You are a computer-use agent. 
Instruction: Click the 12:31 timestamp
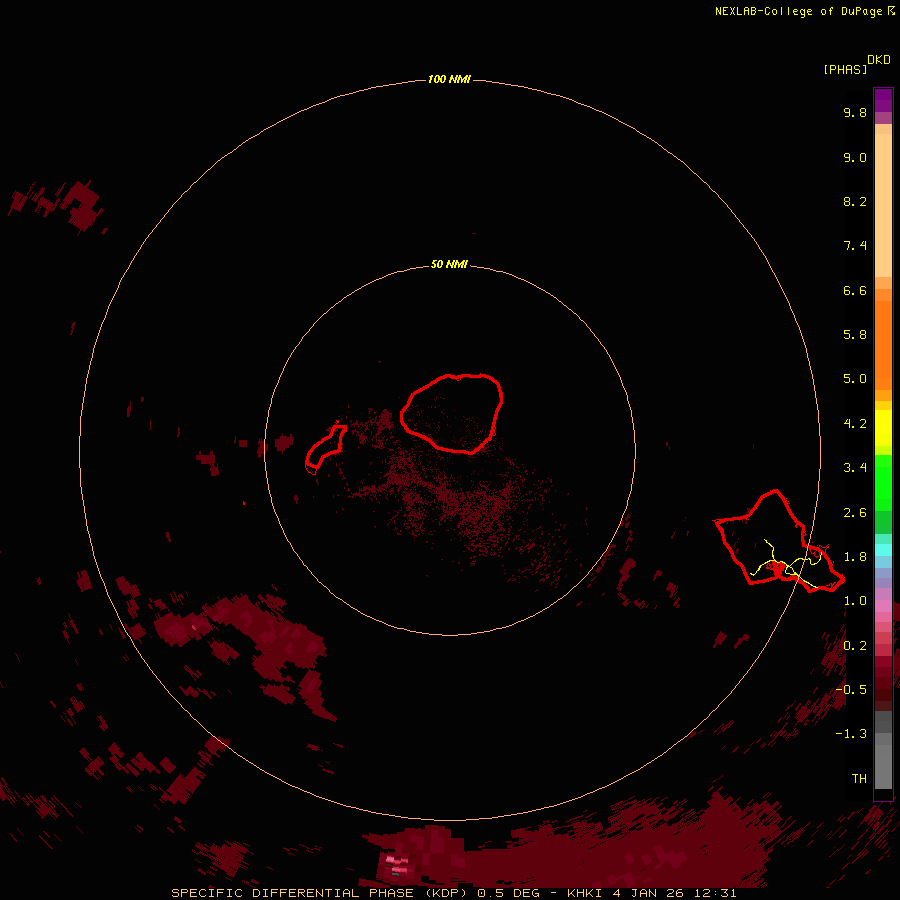tap(715, 893)
